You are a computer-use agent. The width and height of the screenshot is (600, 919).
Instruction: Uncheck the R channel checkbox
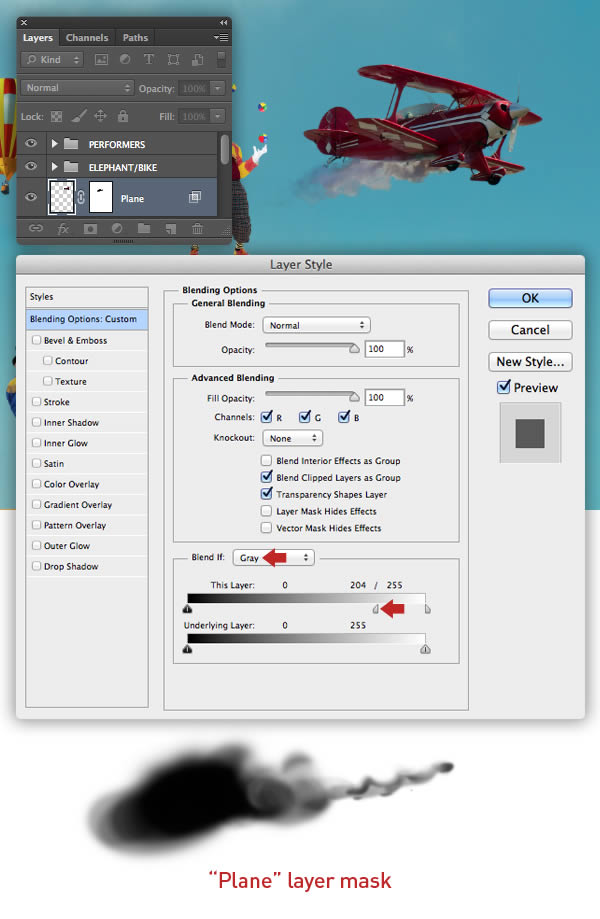(267, 417)
